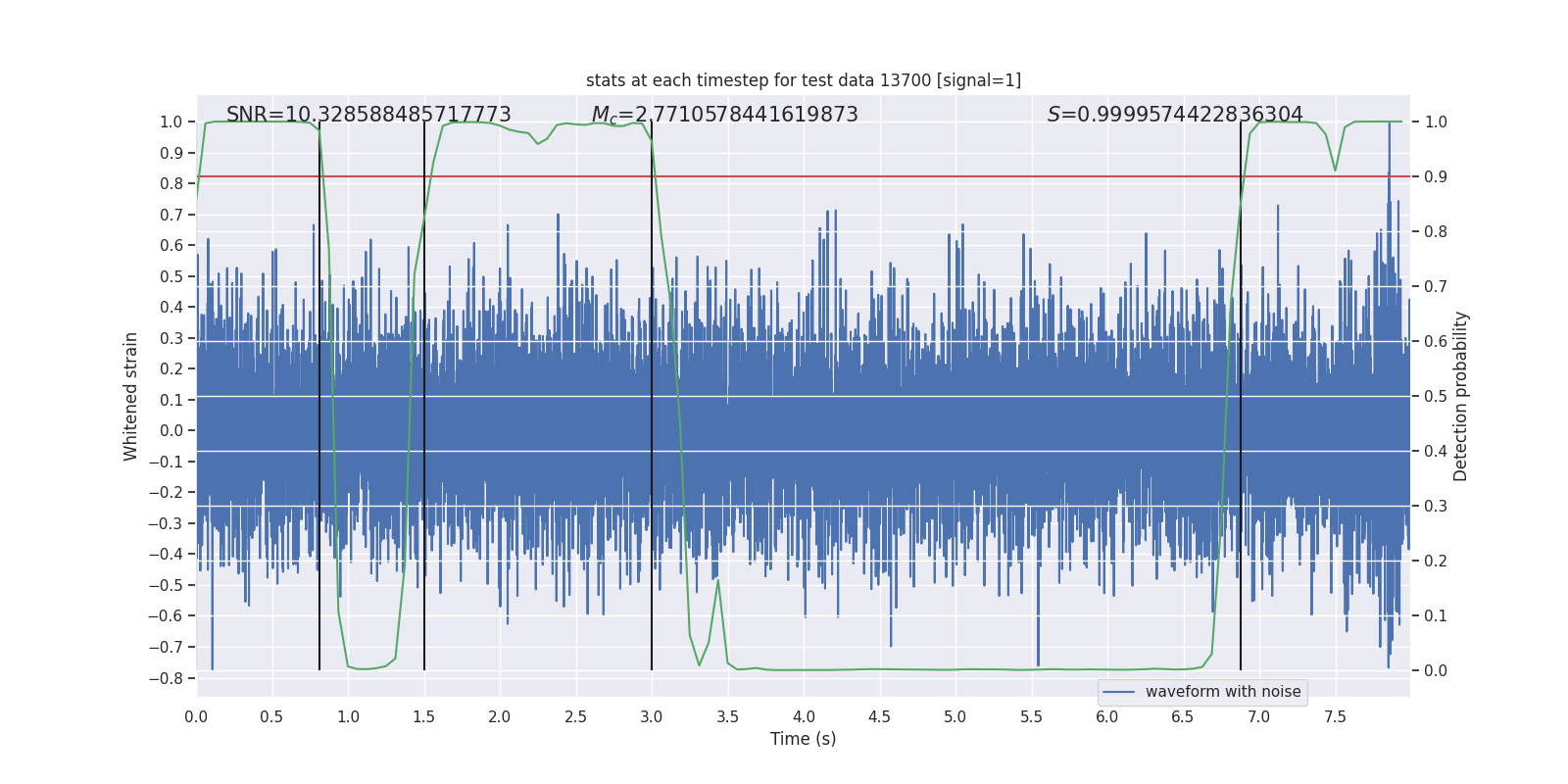Screen dimensions: 1568x784
Task: Click the 1.0 tick on the Time axis
Action: pos(348,716)
